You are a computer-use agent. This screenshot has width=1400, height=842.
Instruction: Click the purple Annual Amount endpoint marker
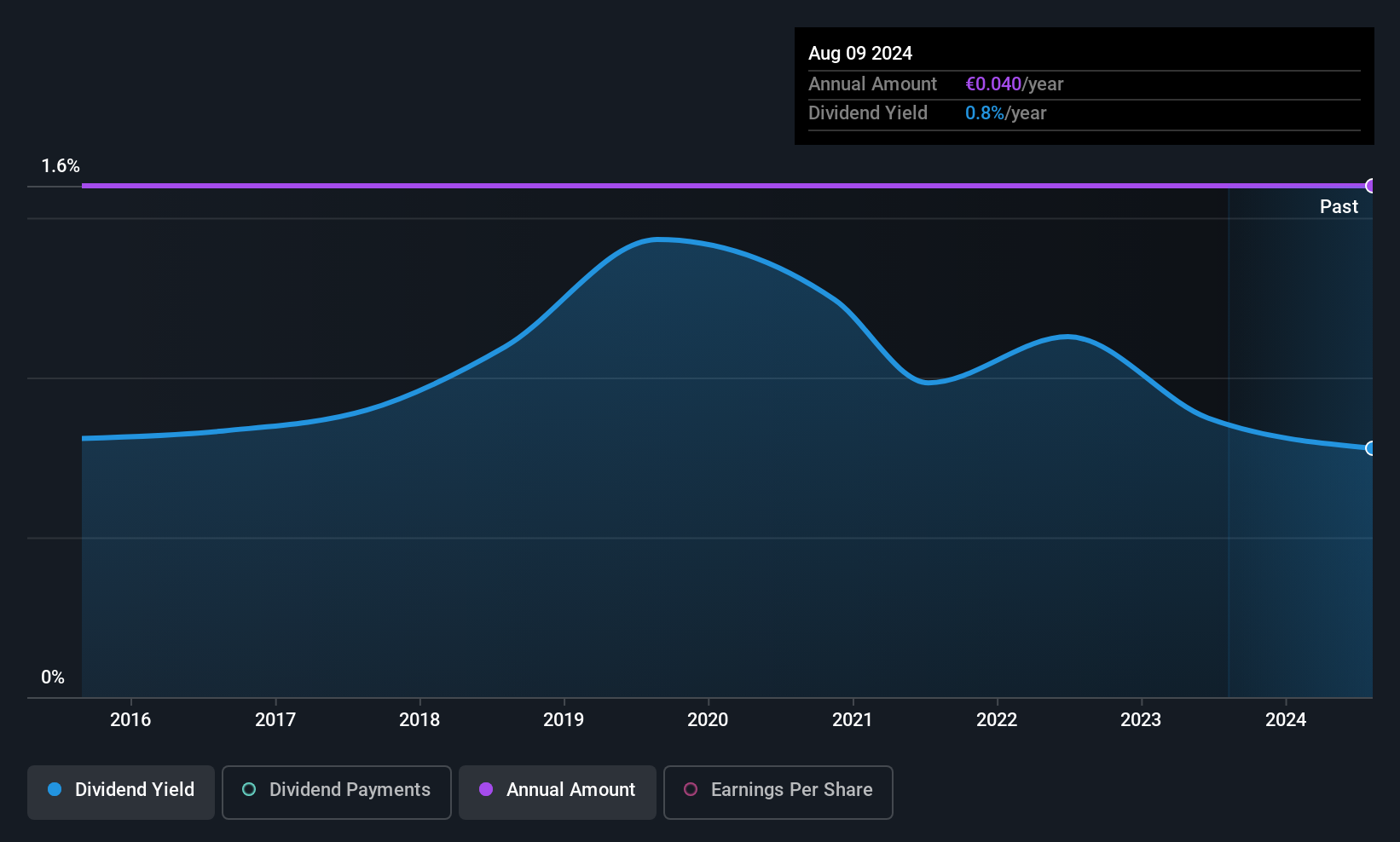click(1370, 186)
